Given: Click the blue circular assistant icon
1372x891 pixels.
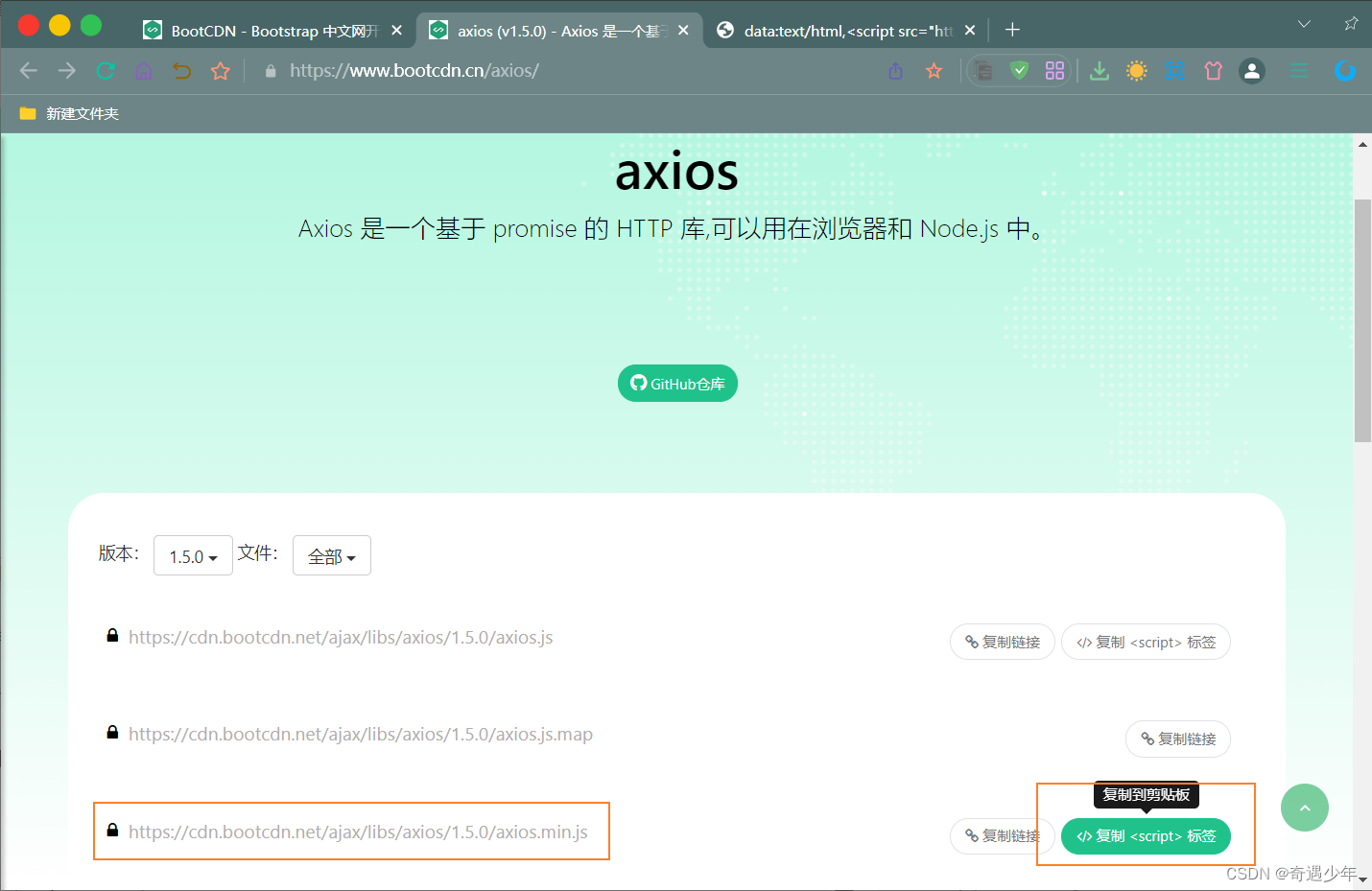Looking at the screenshot, I should coord(1345,71).
